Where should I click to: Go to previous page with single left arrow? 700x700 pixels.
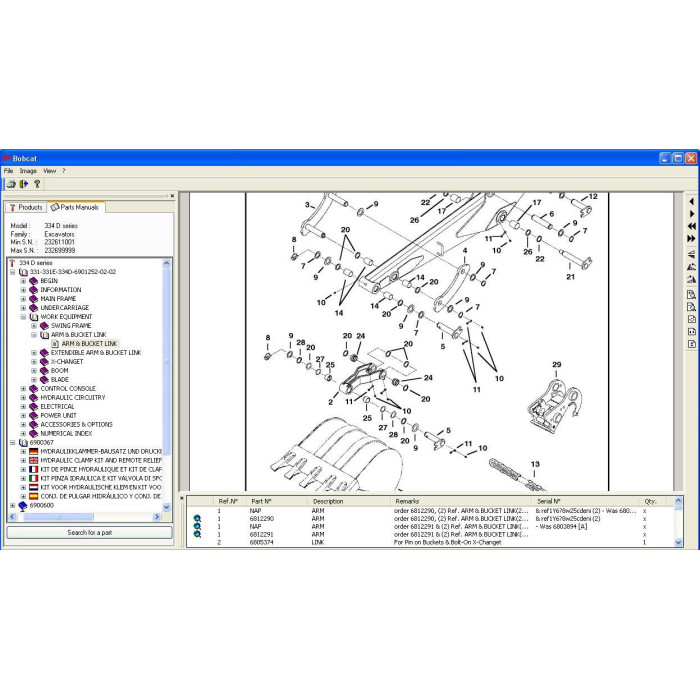click(x=691, y=202)
